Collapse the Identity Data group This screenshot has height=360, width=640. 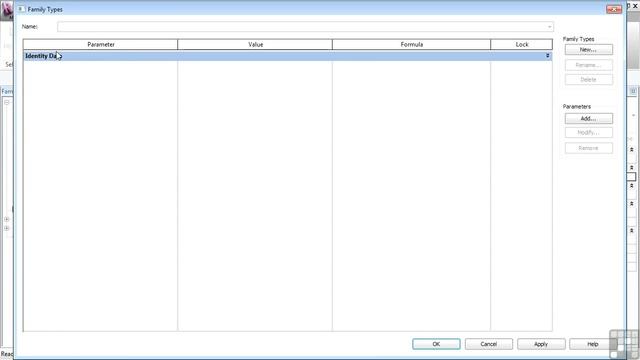pos(547,56)
